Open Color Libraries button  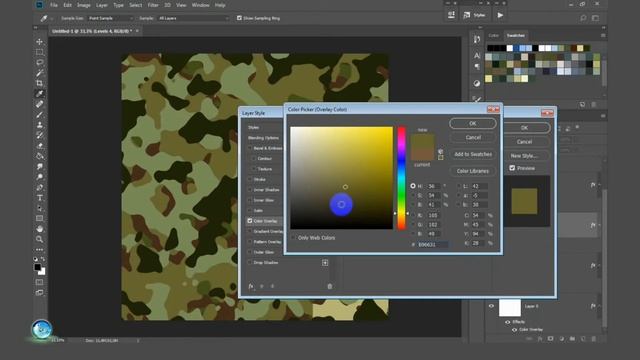coord(473,171)
